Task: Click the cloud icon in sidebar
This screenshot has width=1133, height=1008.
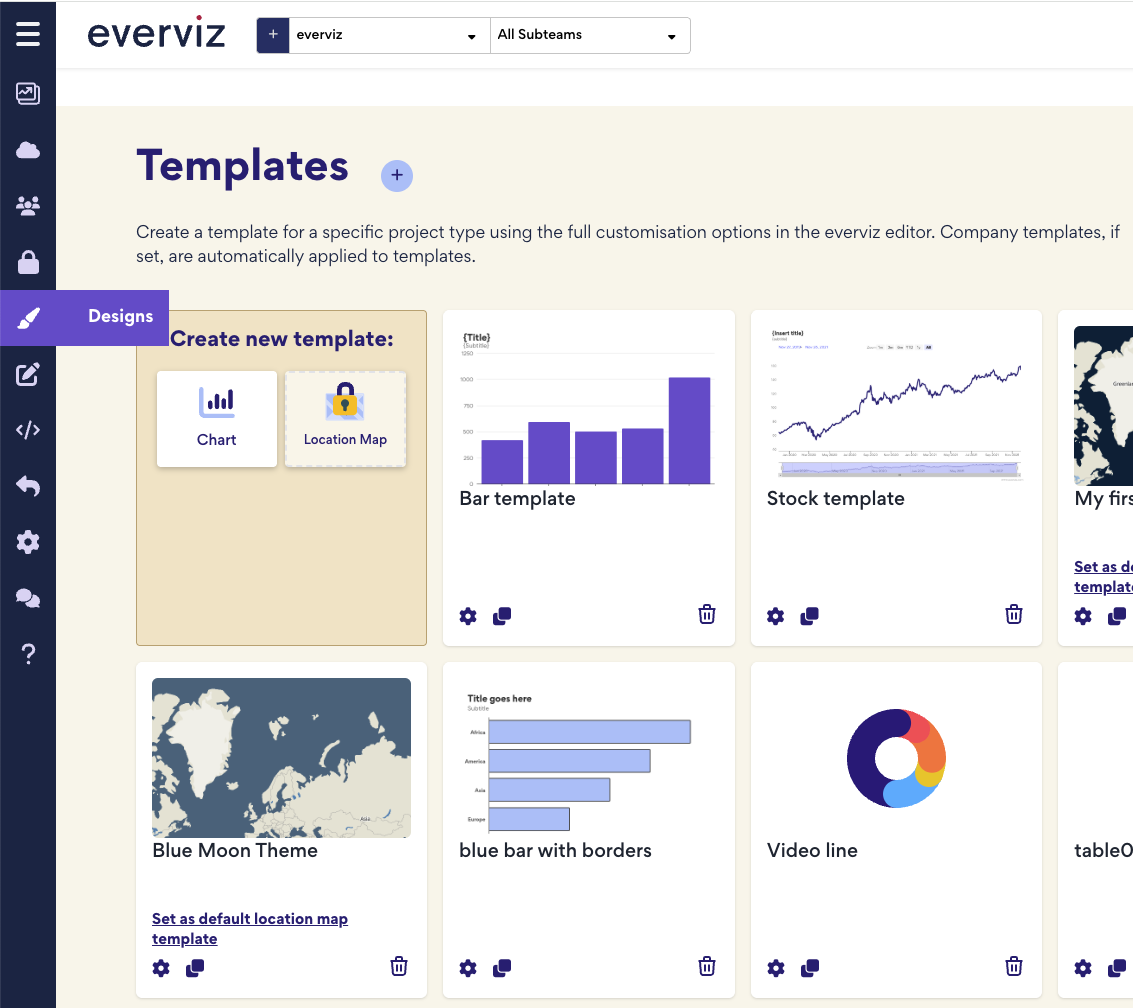Action: (27, 150)
